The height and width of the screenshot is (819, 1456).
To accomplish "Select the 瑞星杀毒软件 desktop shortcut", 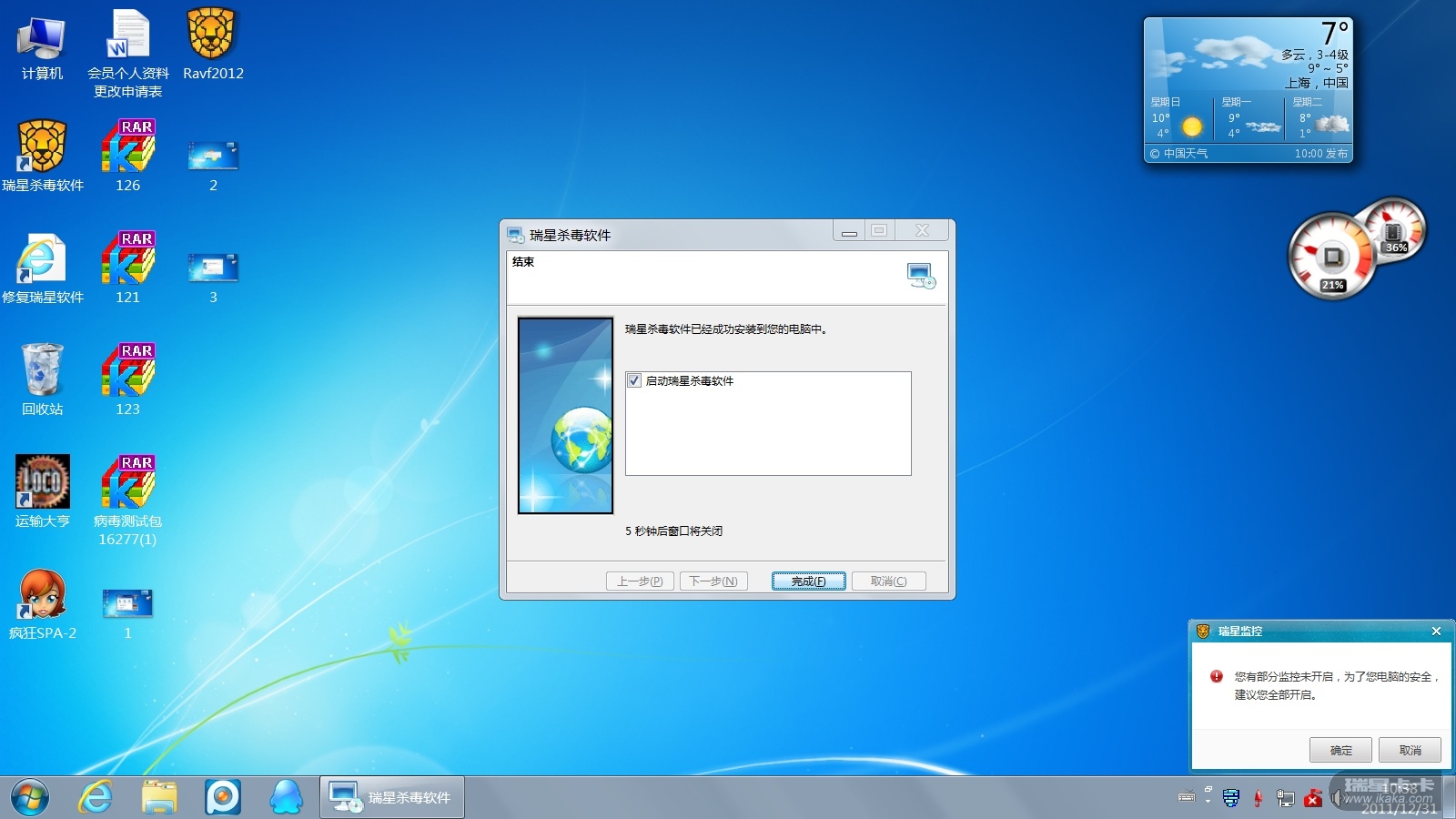I will (x=43, y=157).
